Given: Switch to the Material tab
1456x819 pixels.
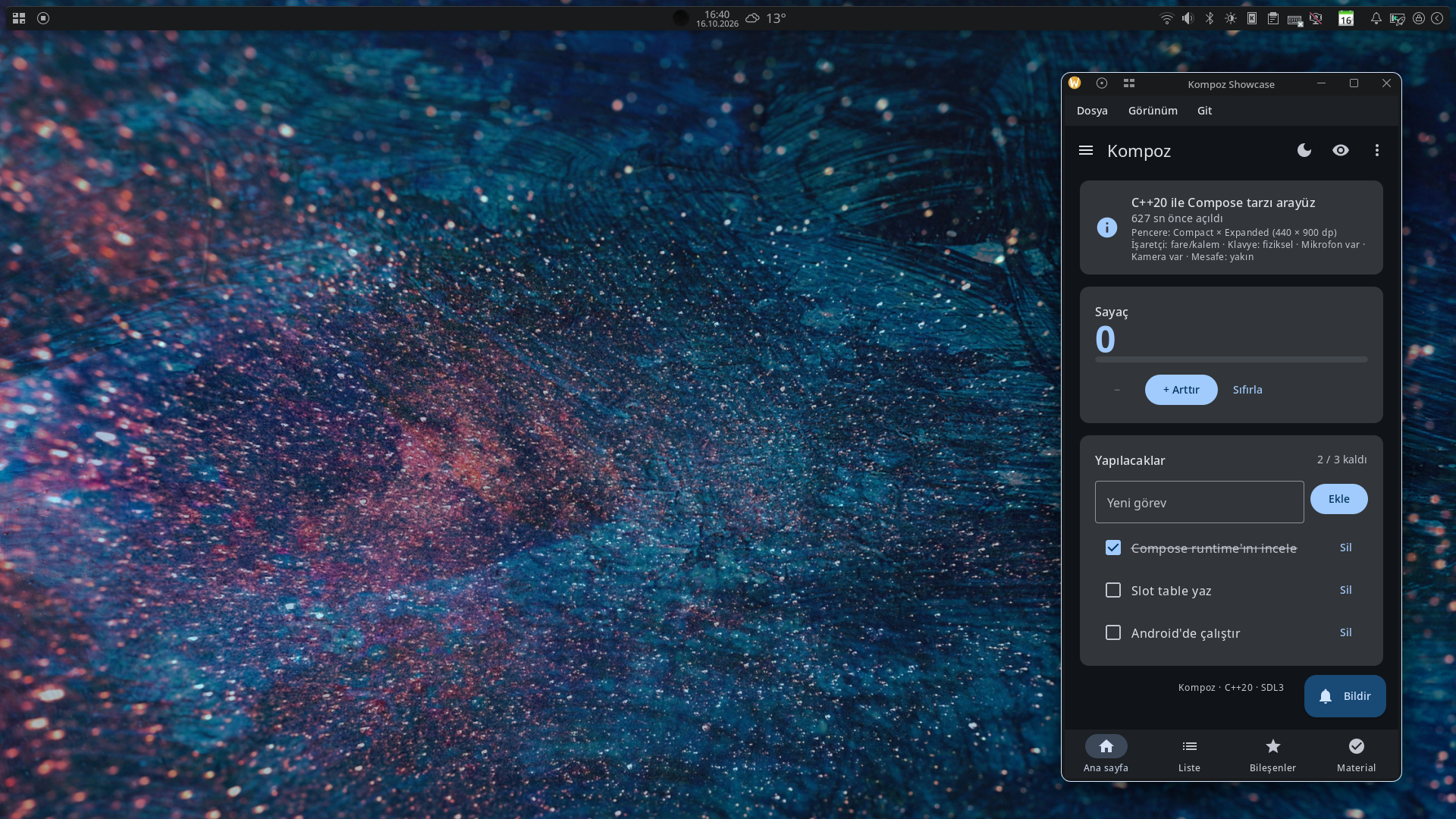Looking at the screenshot, I should coord(1357,755).
